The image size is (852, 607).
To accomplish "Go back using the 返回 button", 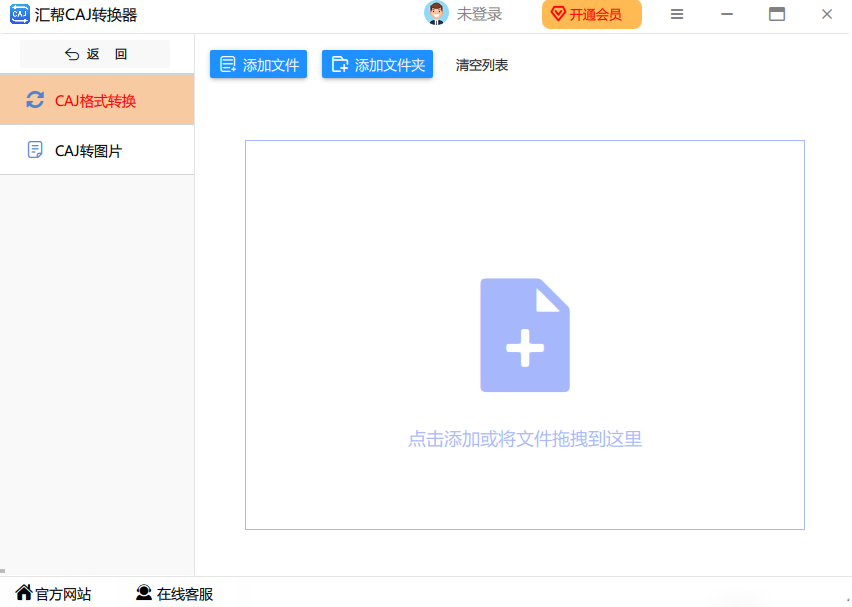I will point(95,54).
